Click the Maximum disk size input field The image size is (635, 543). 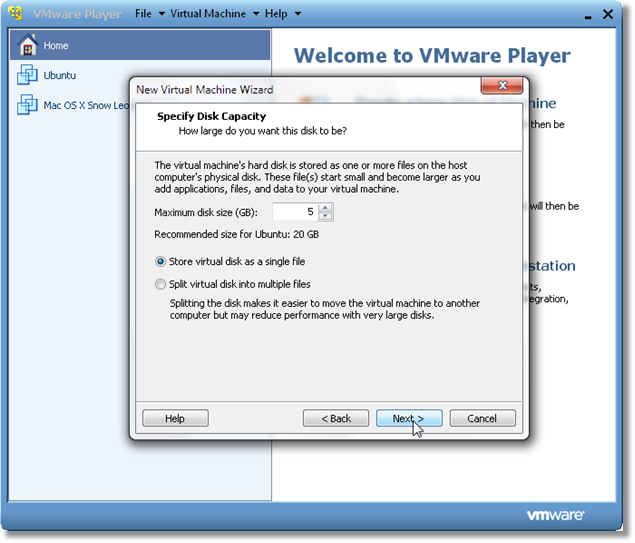[x=295, y=212]
